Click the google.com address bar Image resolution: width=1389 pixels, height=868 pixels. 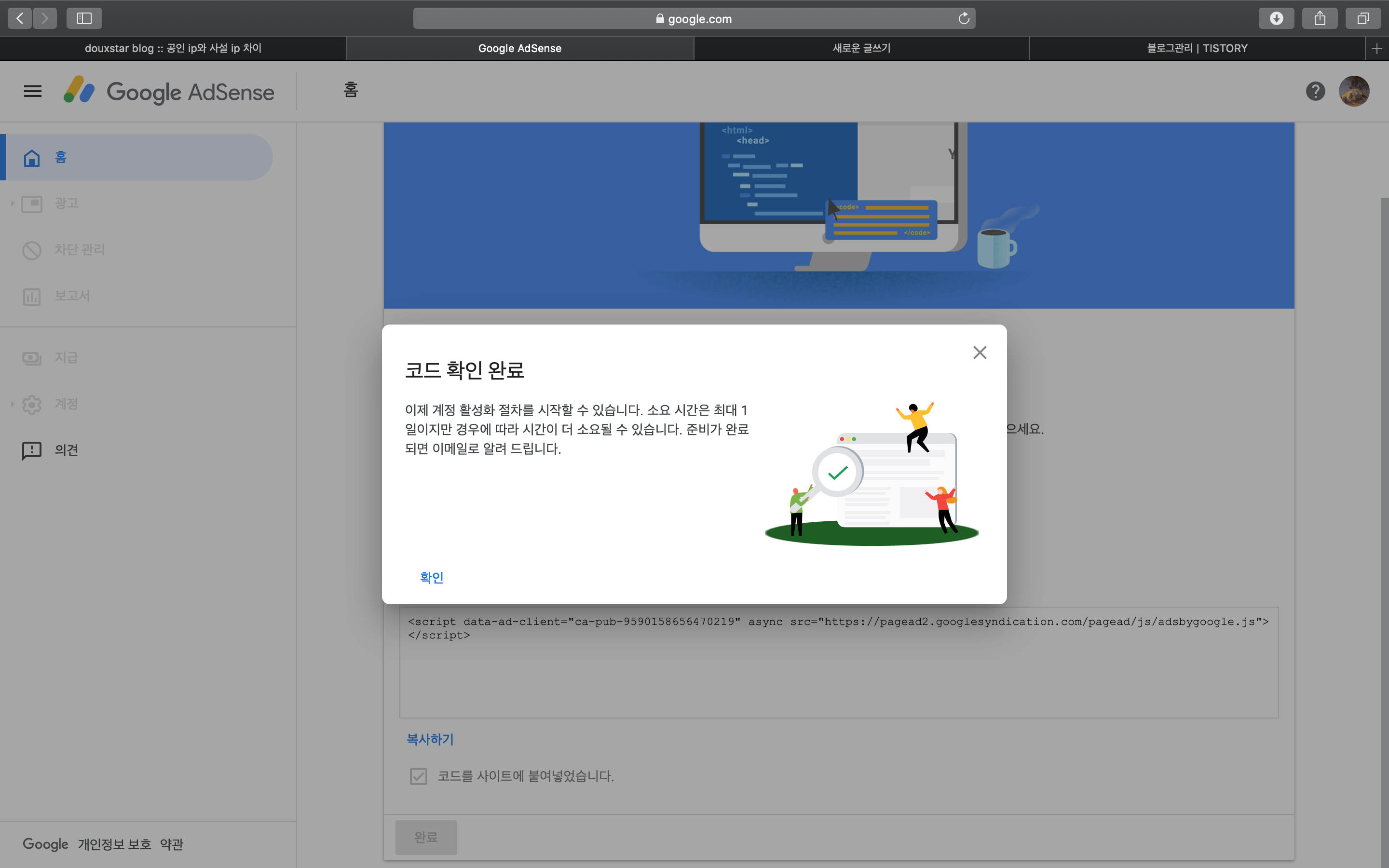694,18
